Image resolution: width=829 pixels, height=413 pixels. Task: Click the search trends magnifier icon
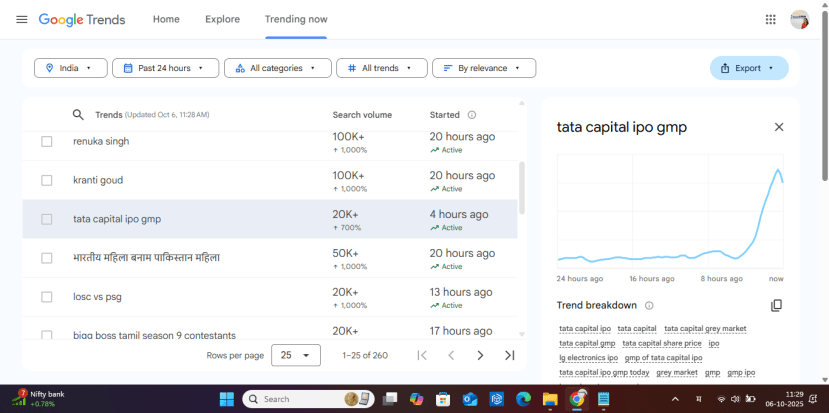[78, 115]
